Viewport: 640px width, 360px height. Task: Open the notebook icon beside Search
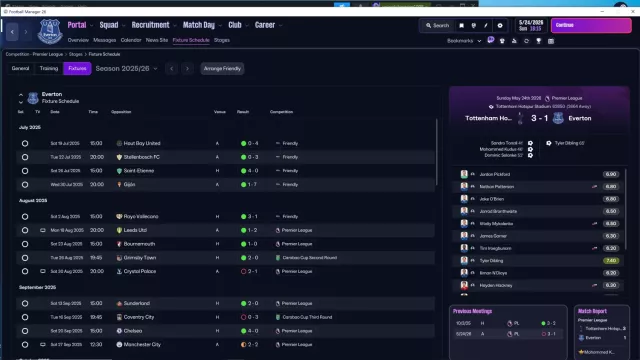coord(462,25)
